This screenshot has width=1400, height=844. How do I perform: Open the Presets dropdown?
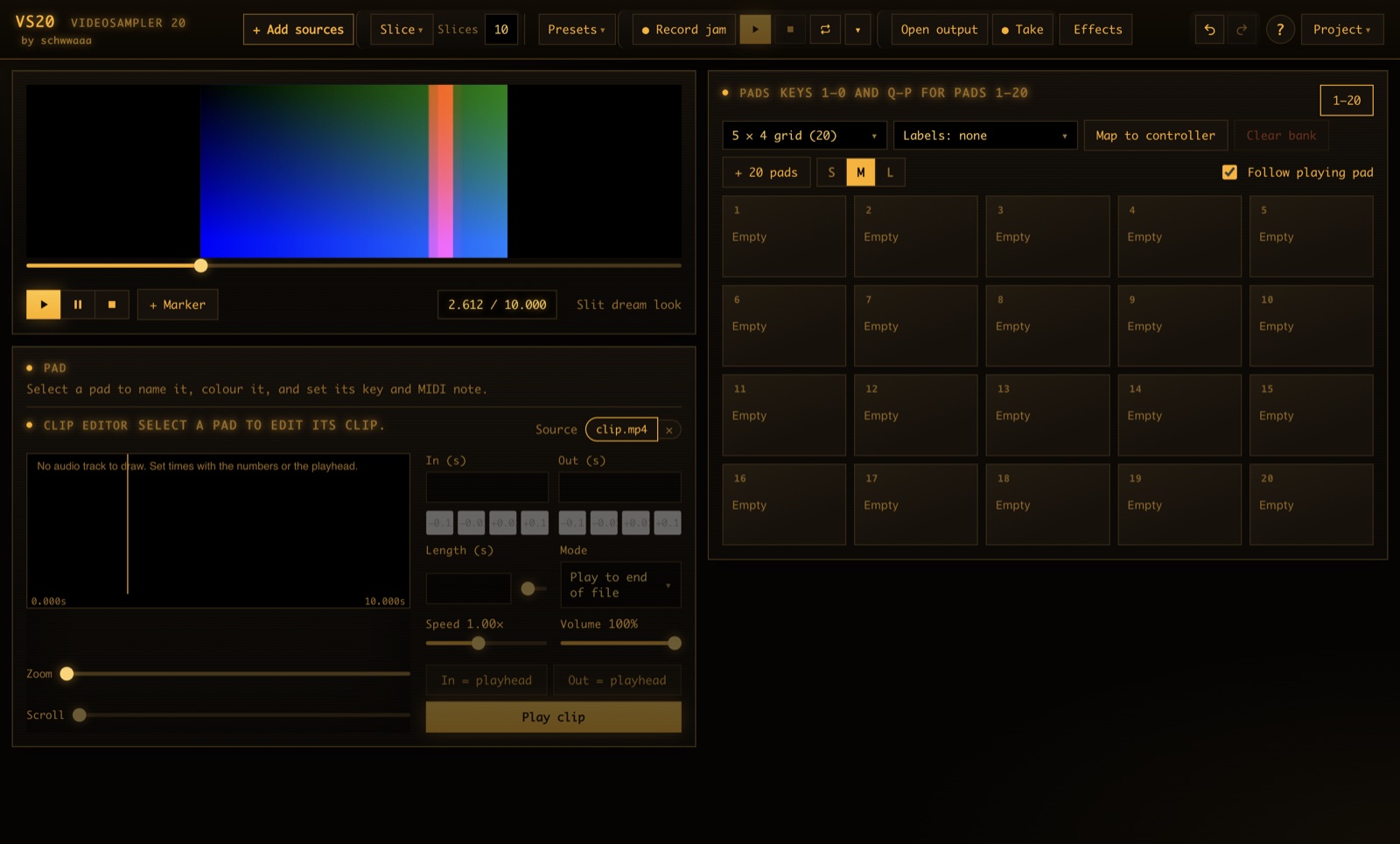pyautogui.click(x=577, y=30)
